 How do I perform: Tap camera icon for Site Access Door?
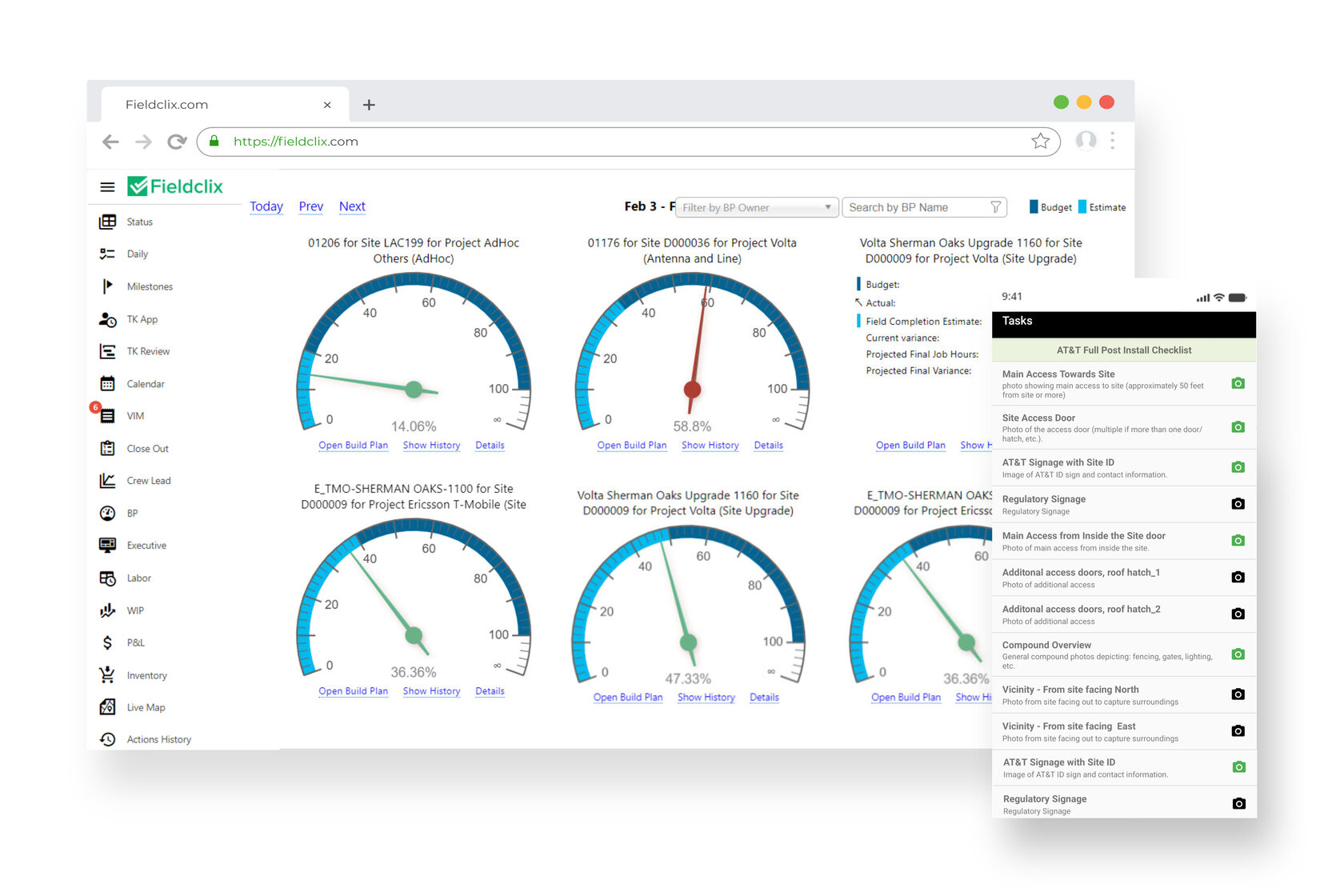point(1238,427)
